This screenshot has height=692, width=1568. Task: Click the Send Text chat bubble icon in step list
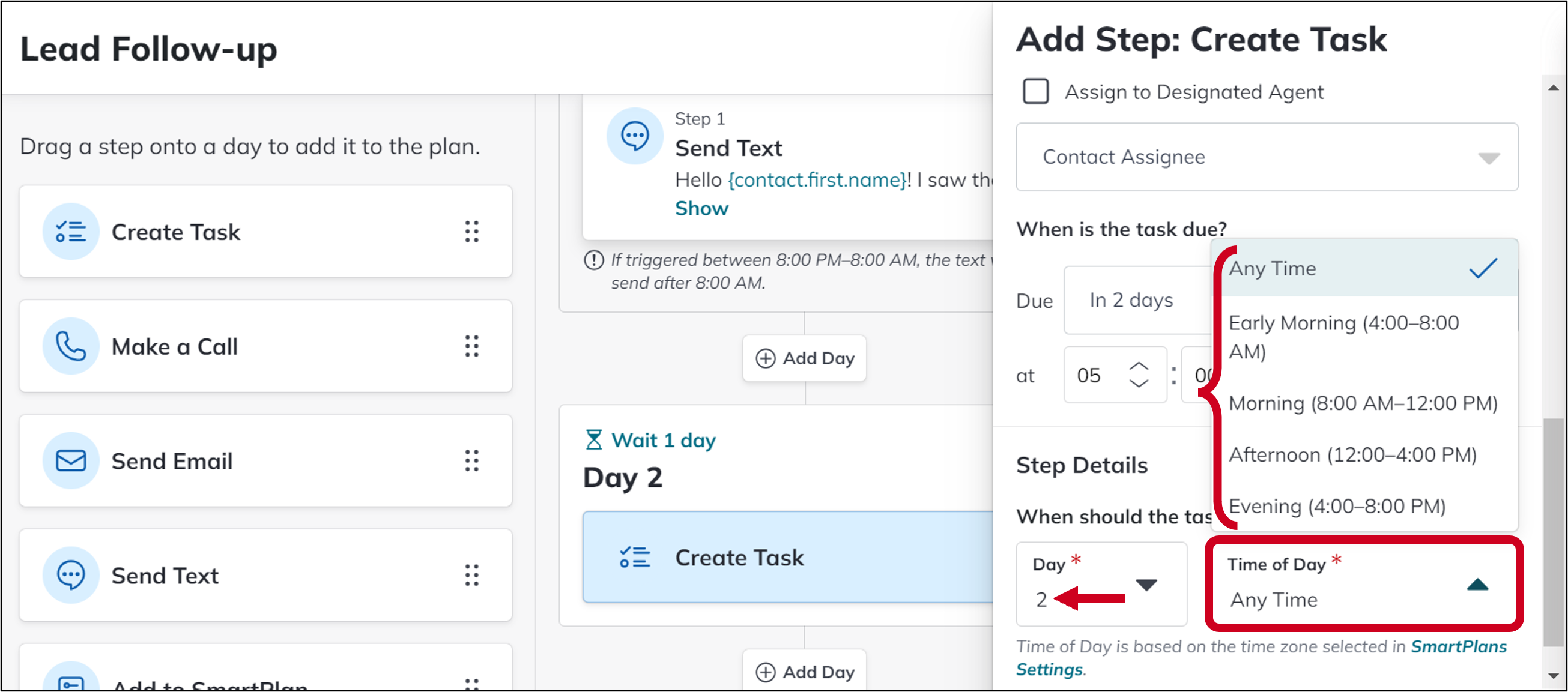71,574
